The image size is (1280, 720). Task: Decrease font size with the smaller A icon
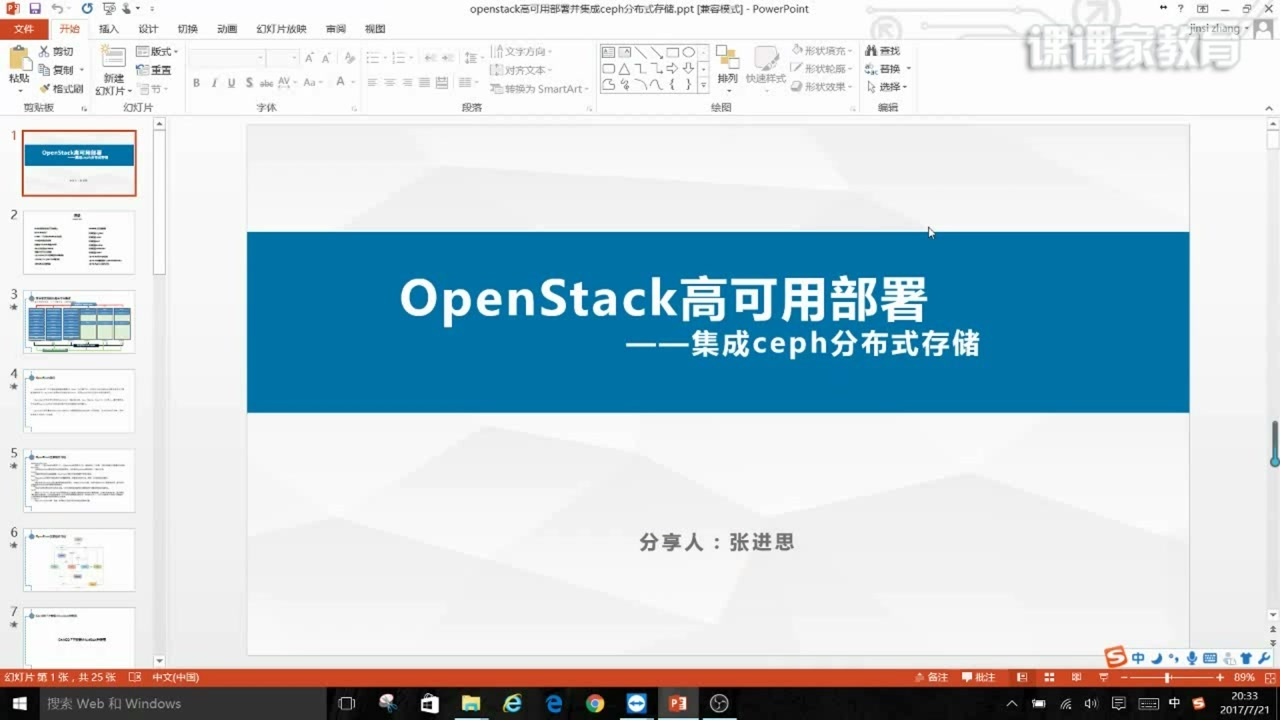(328, 58)
